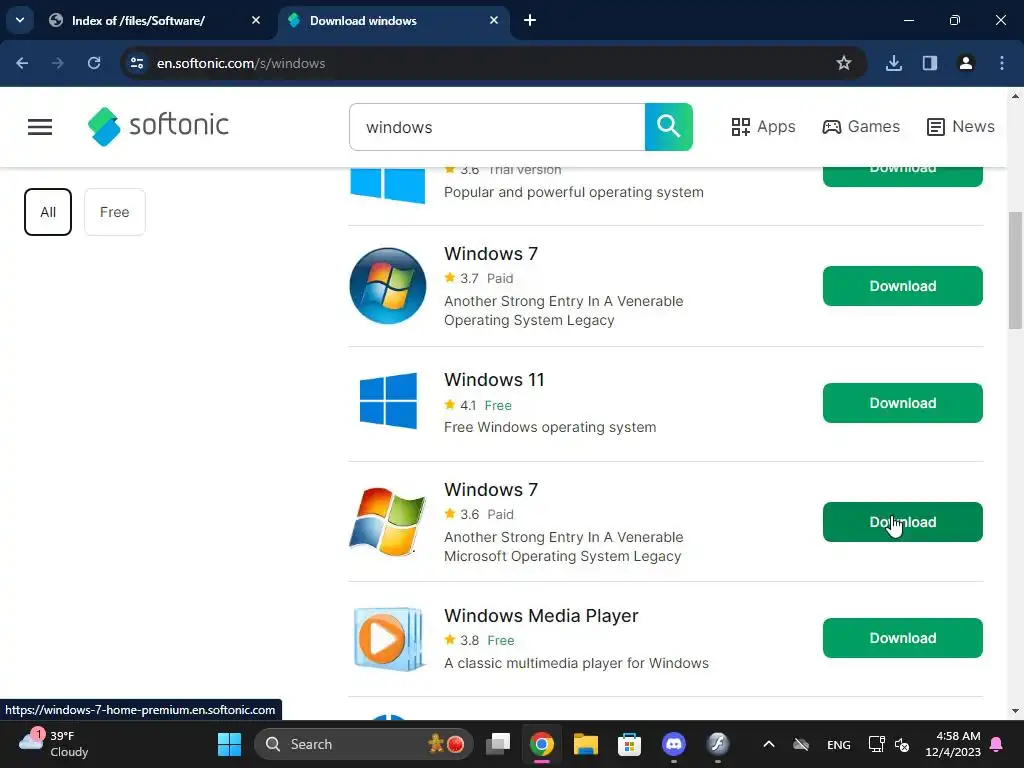Screen dimensions: 1024x768
Task: Switch to Index of /files/Software/ tab
Action: pyautogui.click(x=137, y=21)
